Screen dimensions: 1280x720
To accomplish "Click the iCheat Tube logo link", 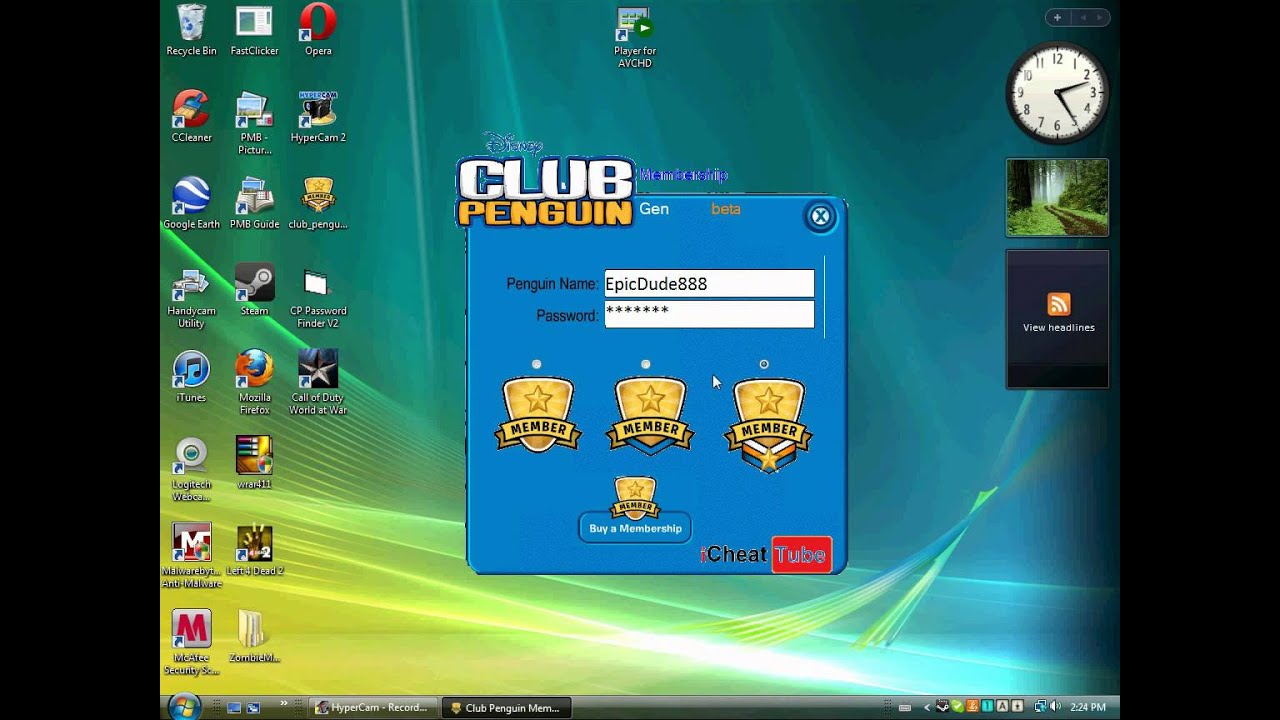I will coord(765,555).
